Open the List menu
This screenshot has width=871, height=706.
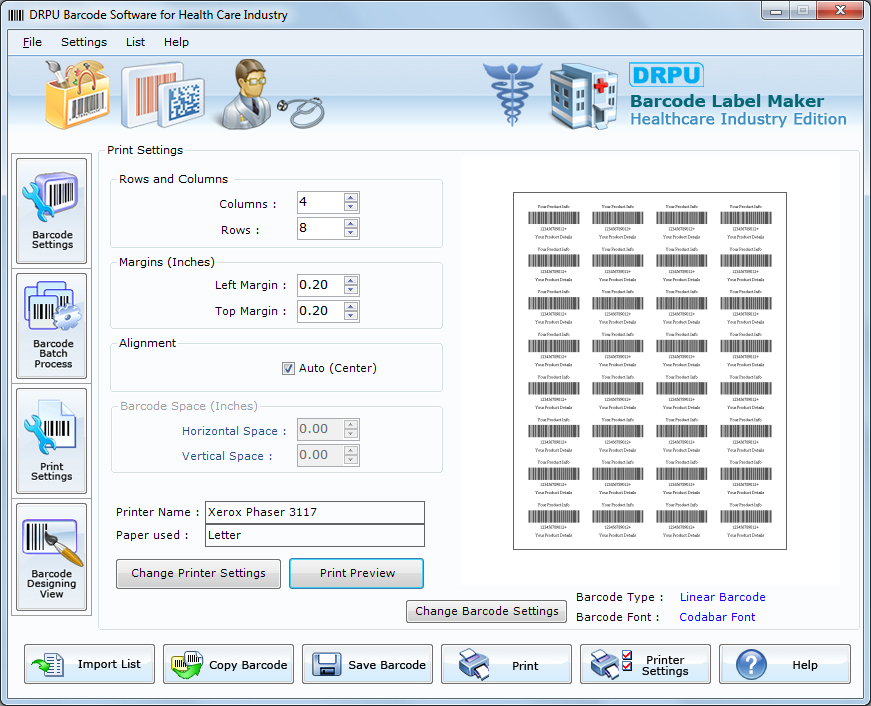tap(135, 42)
